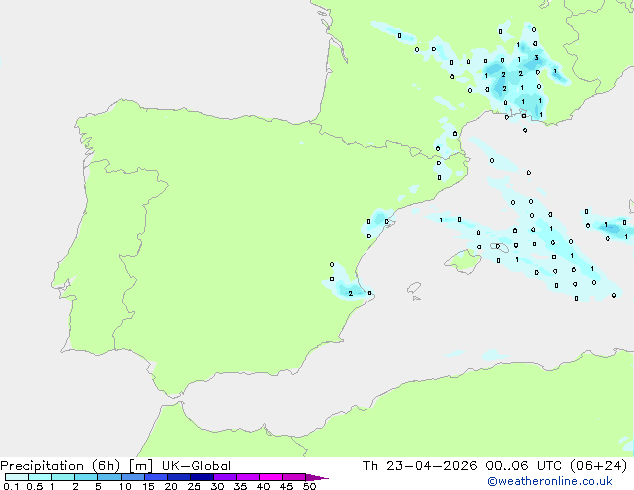
Task: Click the '[m]' unit label
Action: [x=141, y=466]
